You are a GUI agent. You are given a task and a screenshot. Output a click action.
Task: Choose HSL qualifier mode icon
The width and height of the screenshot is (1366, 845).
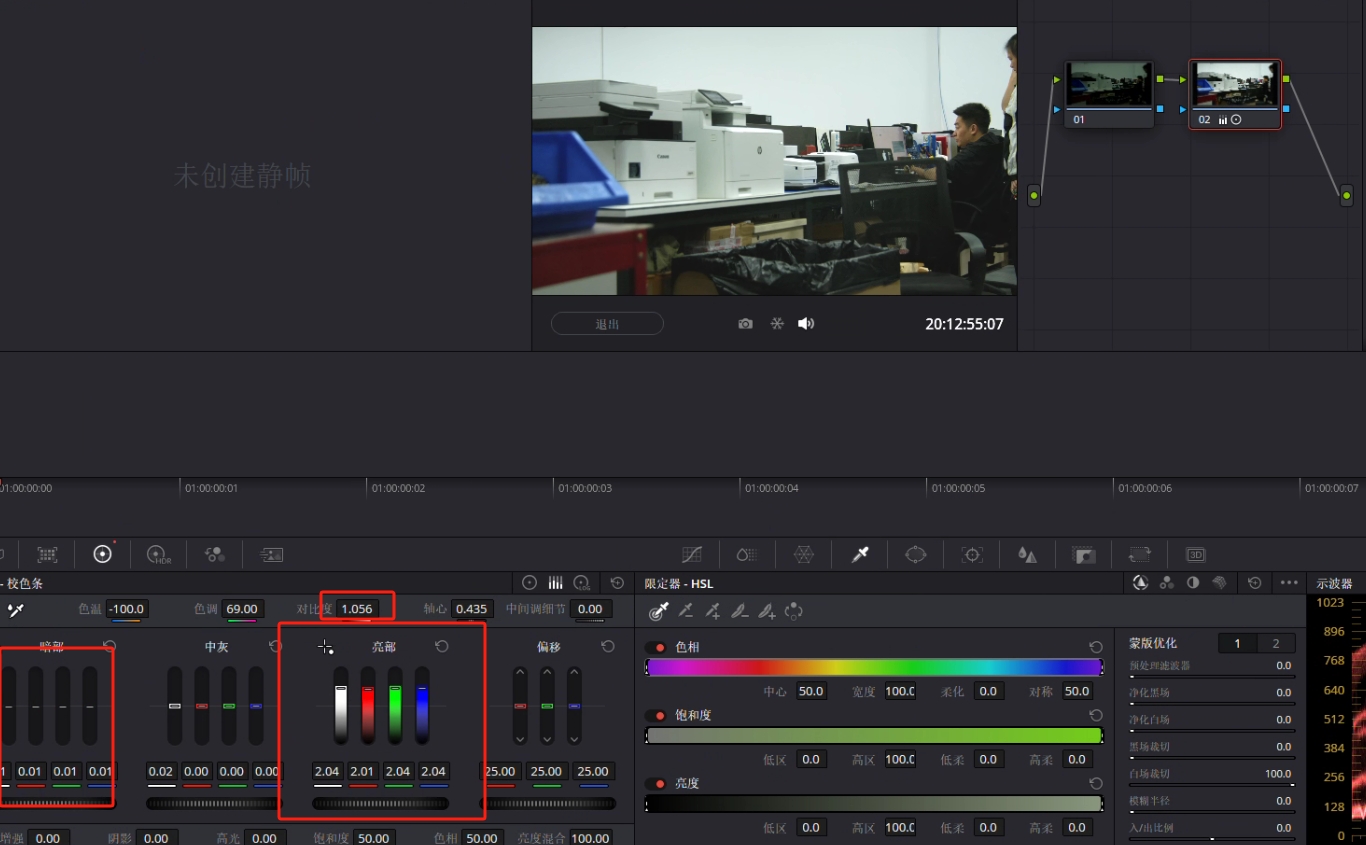coord(1140,583)
